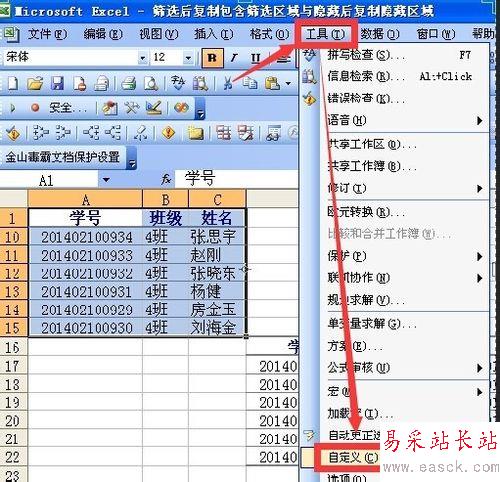Click the Remove All Arrows icon

click(x=141, y=133)
